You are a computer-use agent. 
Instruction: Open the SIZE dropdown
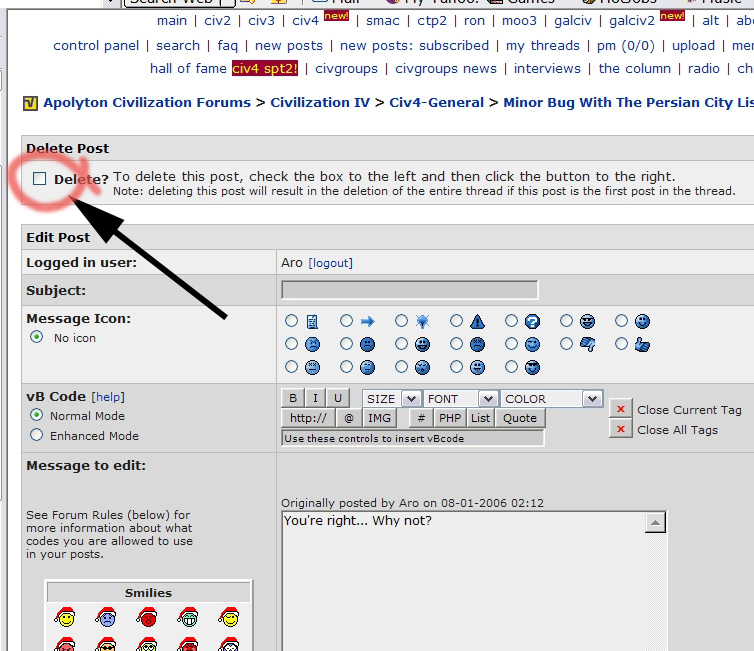(x=391, y=399)
